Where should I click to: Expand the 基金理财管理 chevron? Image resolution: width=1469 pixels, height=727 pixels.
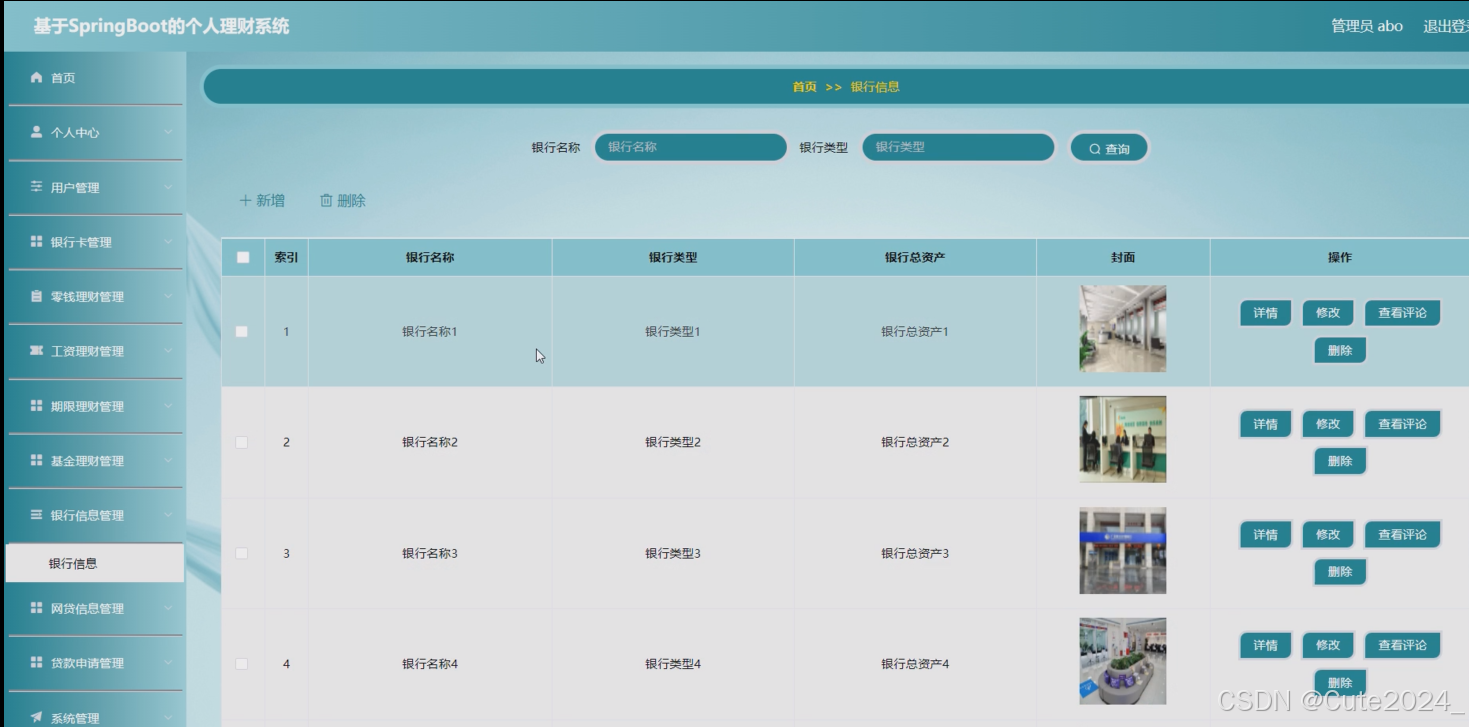(168, 461)
